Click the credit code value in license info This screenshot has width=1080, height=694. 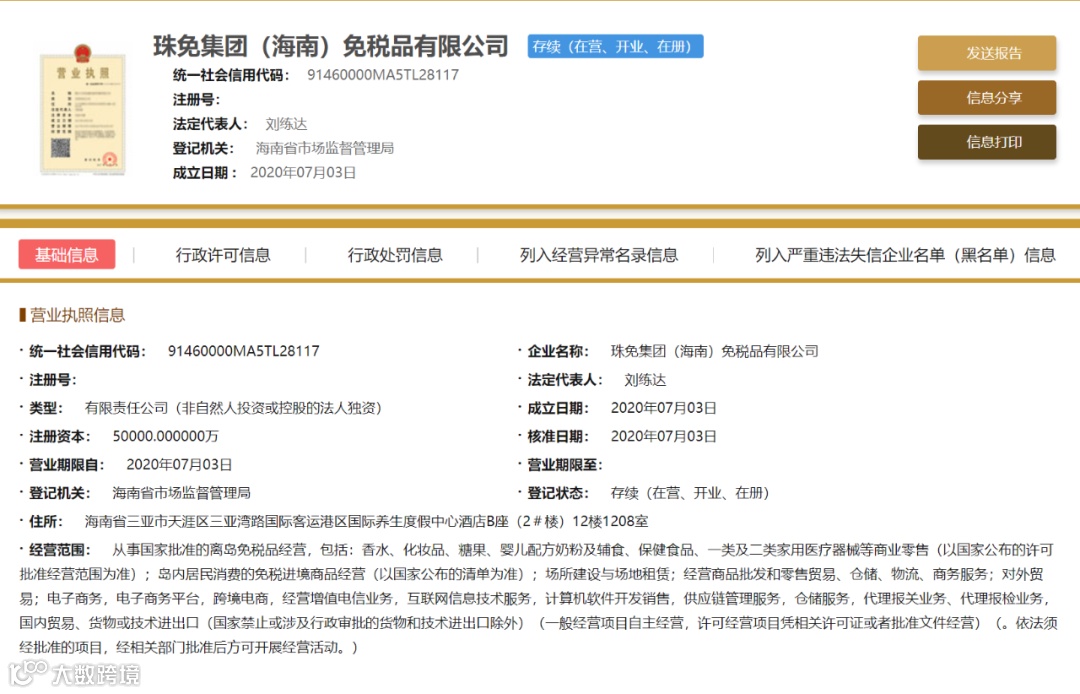(x=244, y=351)
